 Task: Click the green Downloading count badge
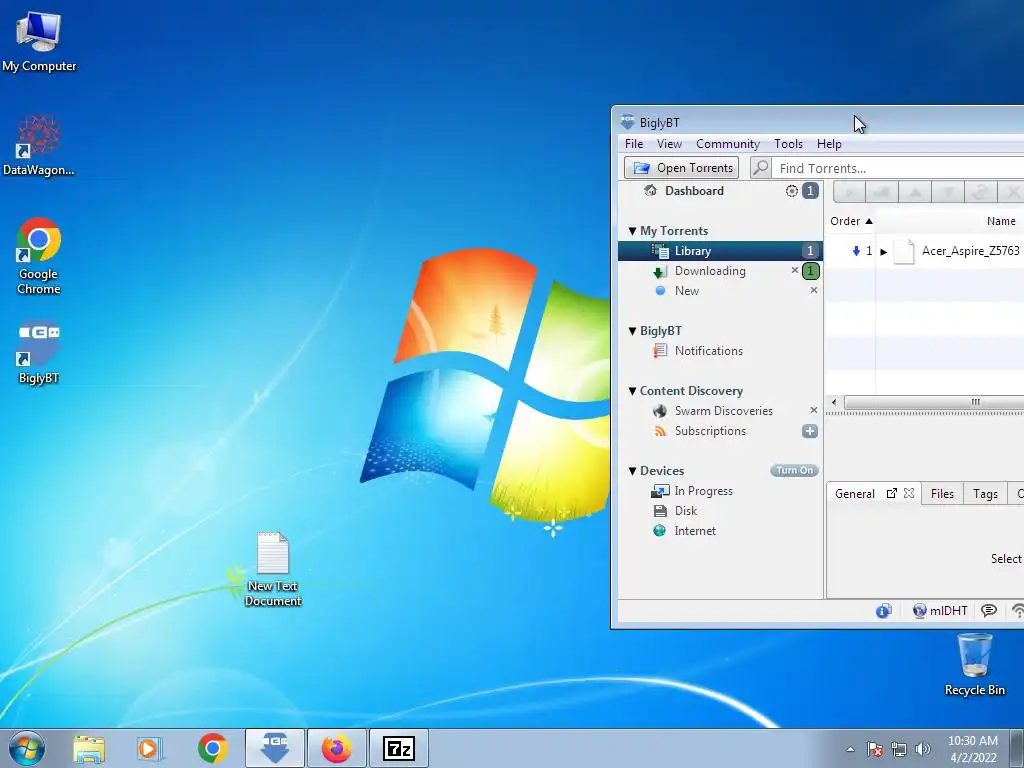[810, 270]
